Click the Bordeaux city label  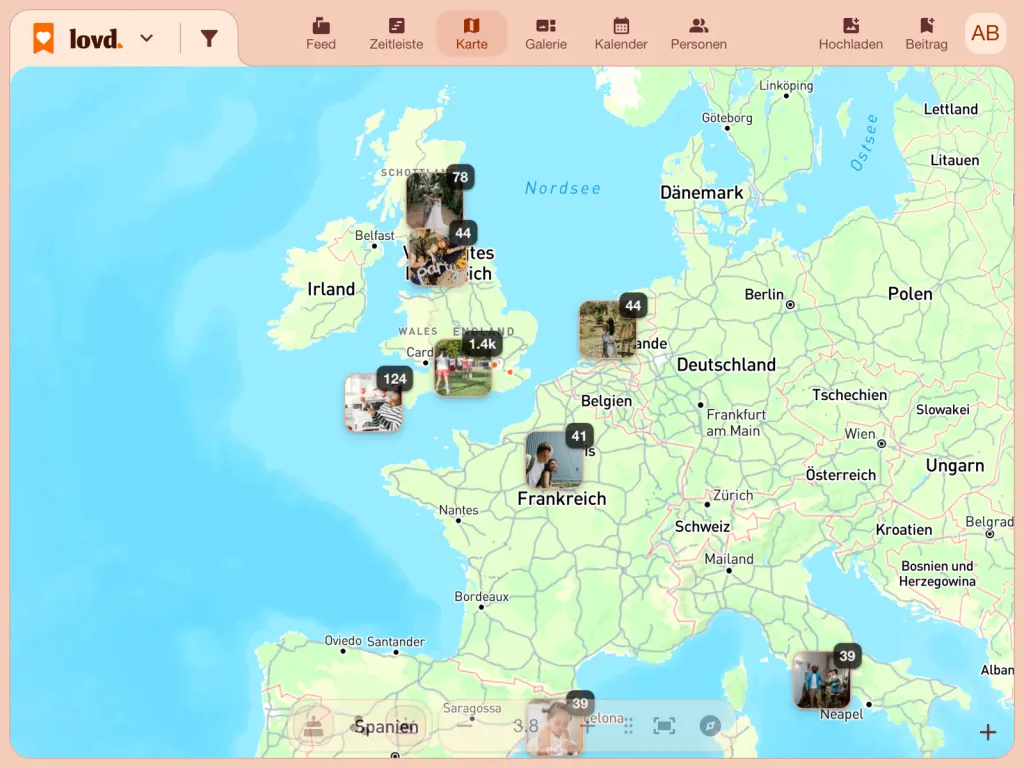[x=481, y=596]
